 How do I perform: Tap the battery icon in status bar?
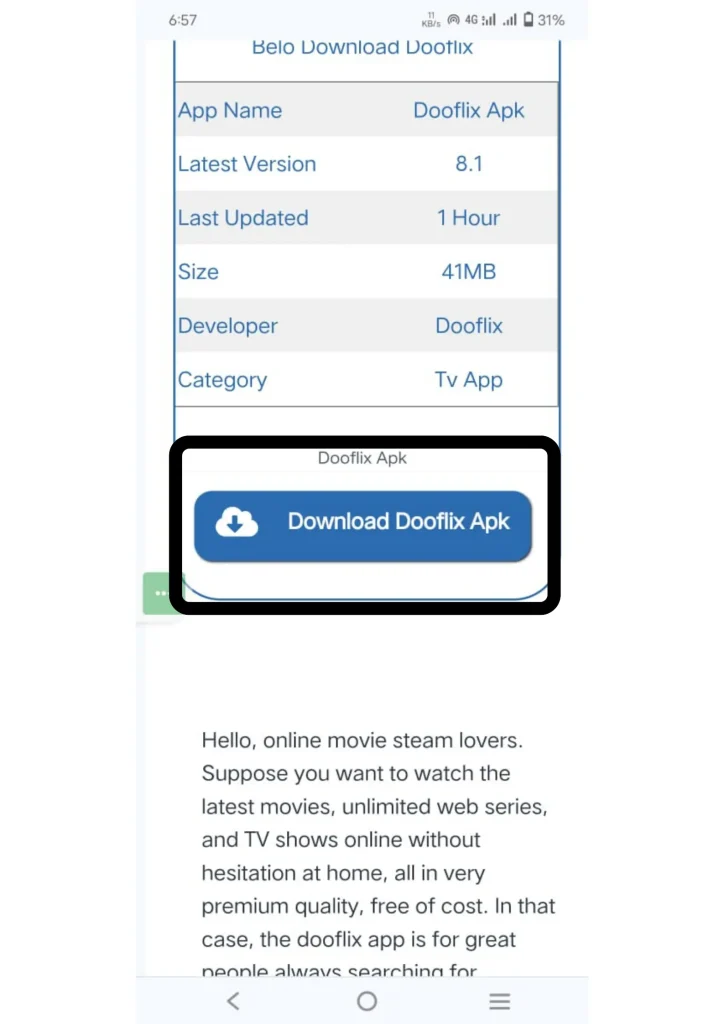[x=528, y=20]
